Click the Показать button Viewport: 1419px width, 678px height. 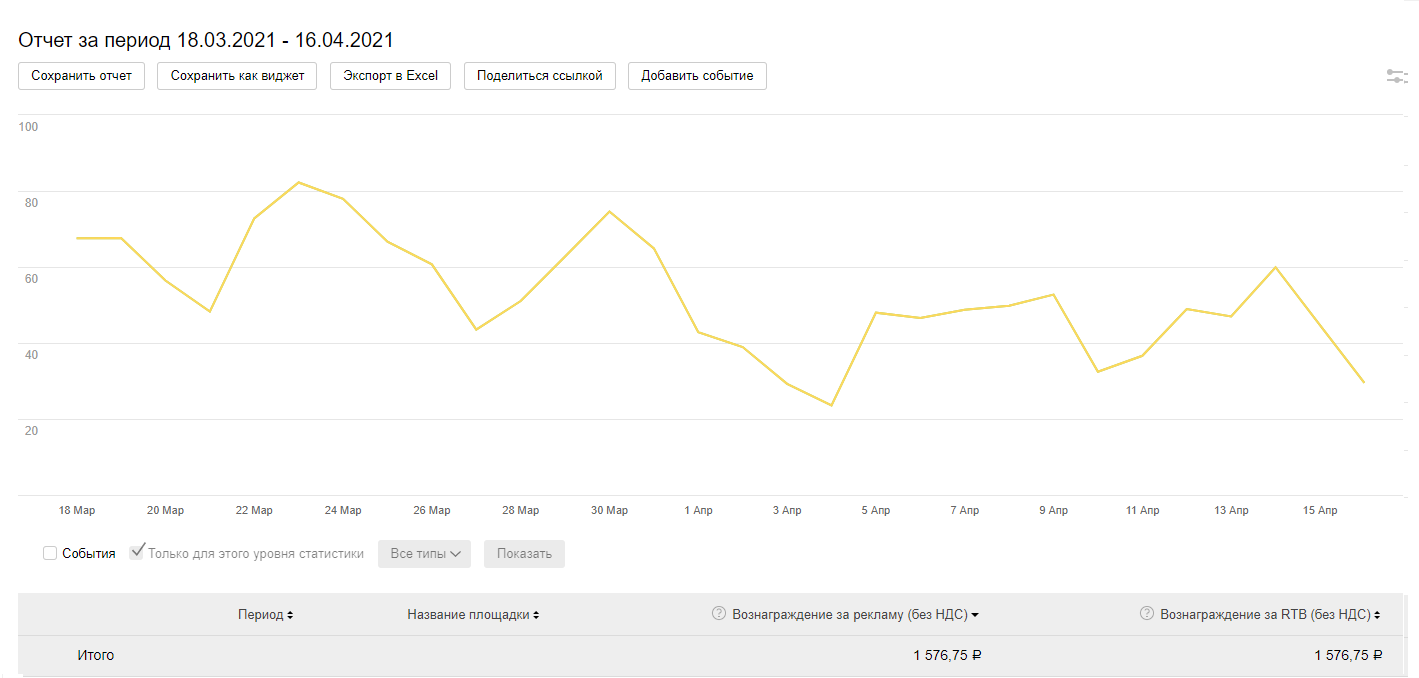coord(524,554)
